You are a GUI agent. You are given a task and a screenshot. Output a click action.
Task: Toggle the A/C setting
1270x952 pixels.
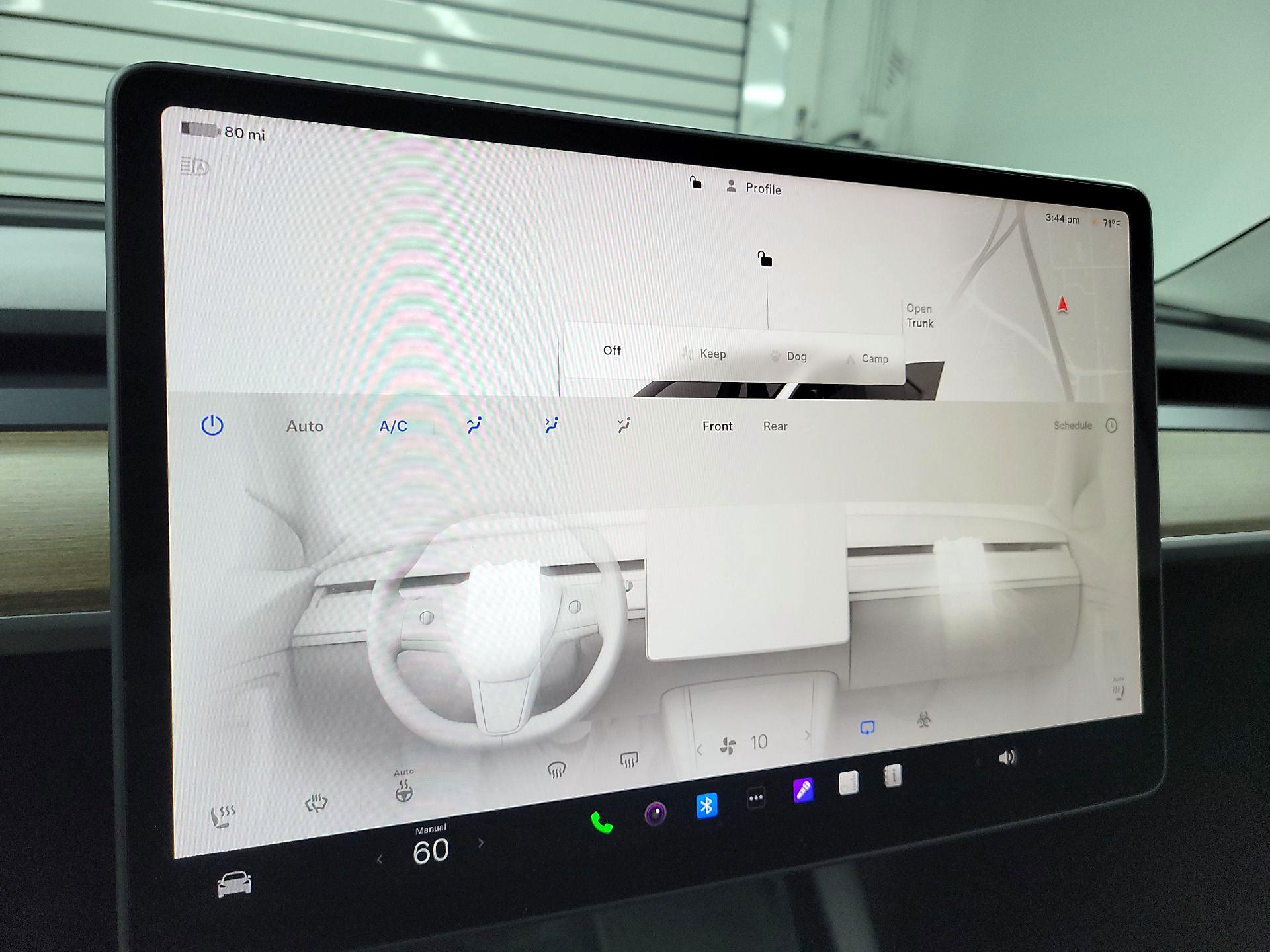393,426
